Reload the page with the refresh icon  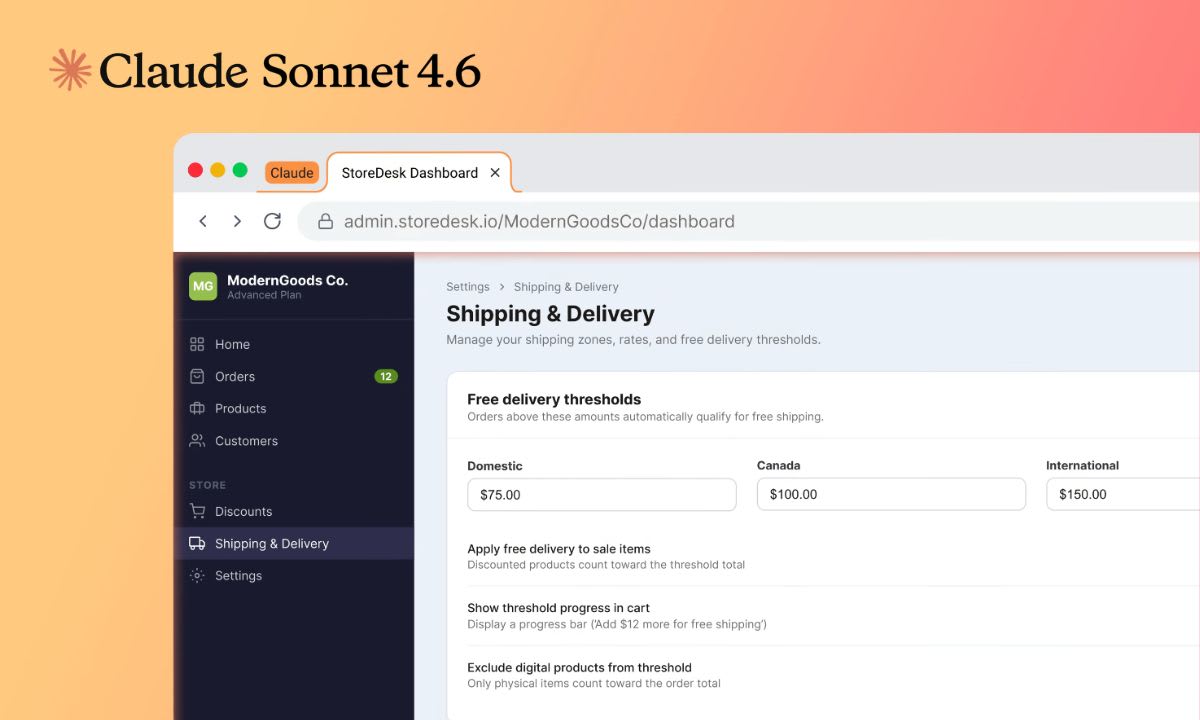(x=272, y=221)
